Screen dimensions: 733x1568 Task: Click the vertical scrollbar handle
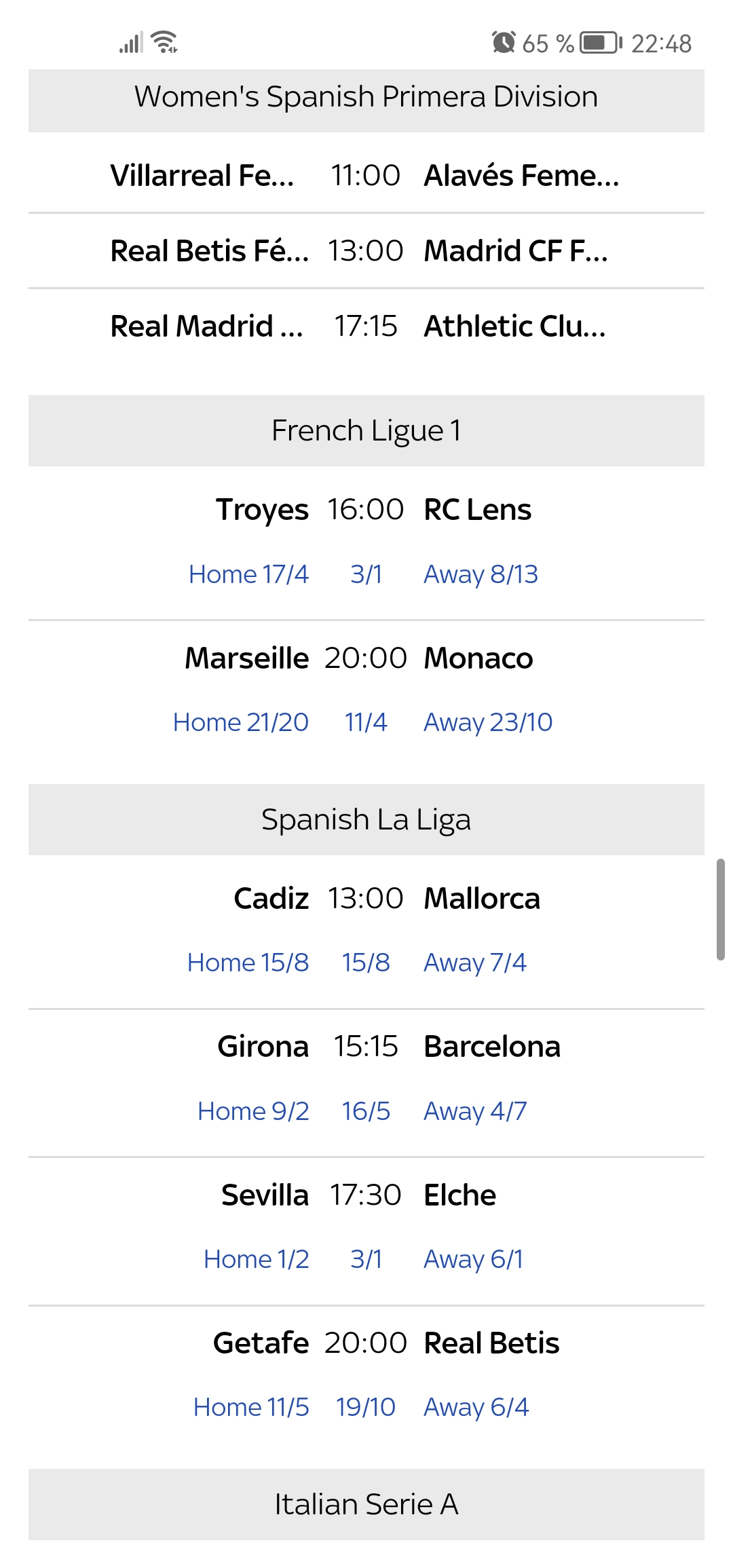pyautogui.click(x=720, y=910)
